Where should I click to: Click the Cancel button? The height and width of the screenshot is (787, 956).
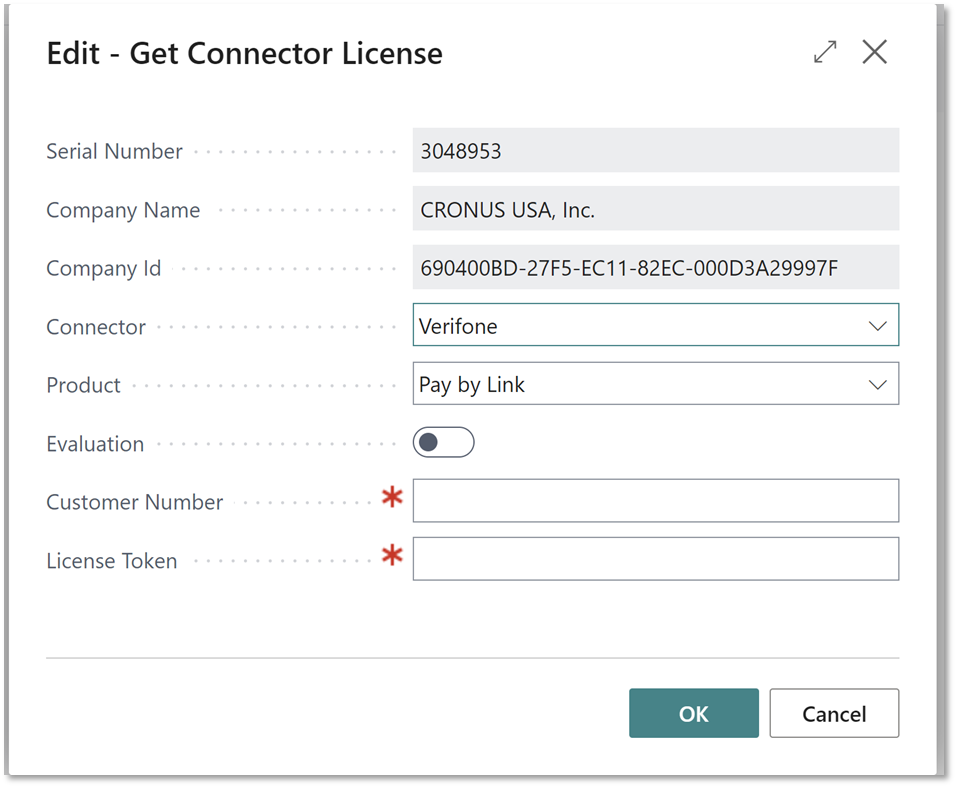tap(834, 713)
